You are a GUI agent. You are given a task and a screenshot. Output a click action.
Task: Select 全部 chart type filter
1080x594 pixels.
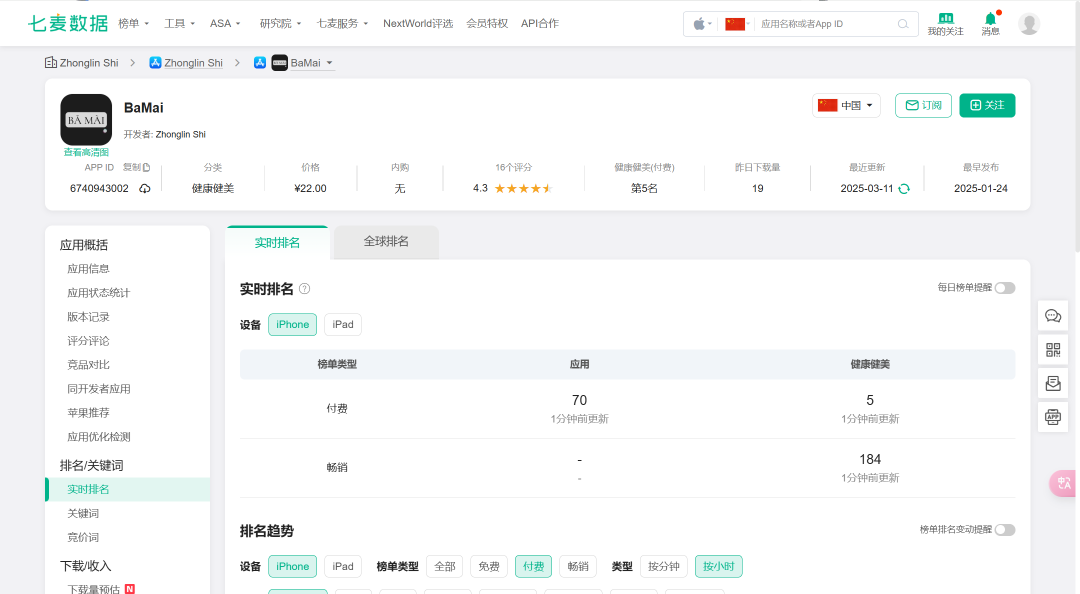pyautogui.click(x=445, y=566)
